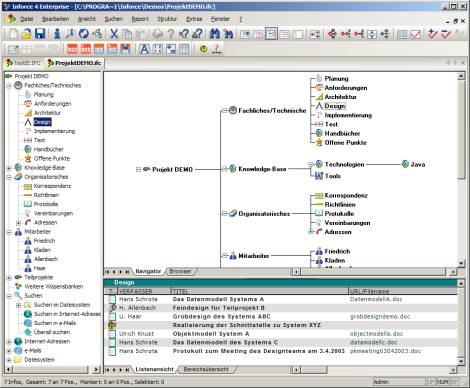Switch to the Browser tab
The height and width of the screenshot is (388, 470).
[180, 271]
